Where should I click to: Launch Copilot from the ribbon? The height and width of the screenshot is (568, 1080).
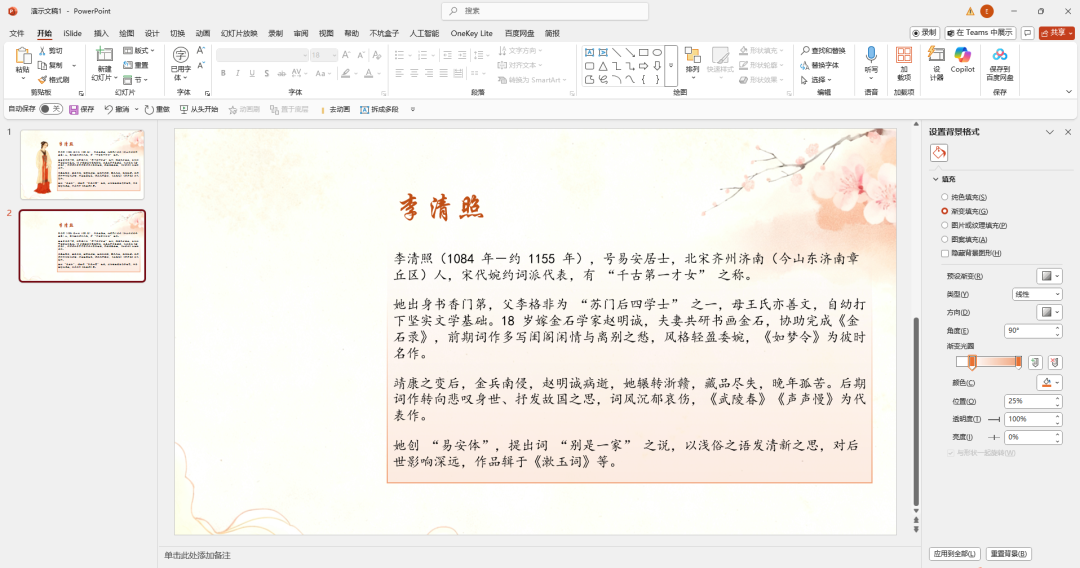pyautogui.click(x=962, y=54)
